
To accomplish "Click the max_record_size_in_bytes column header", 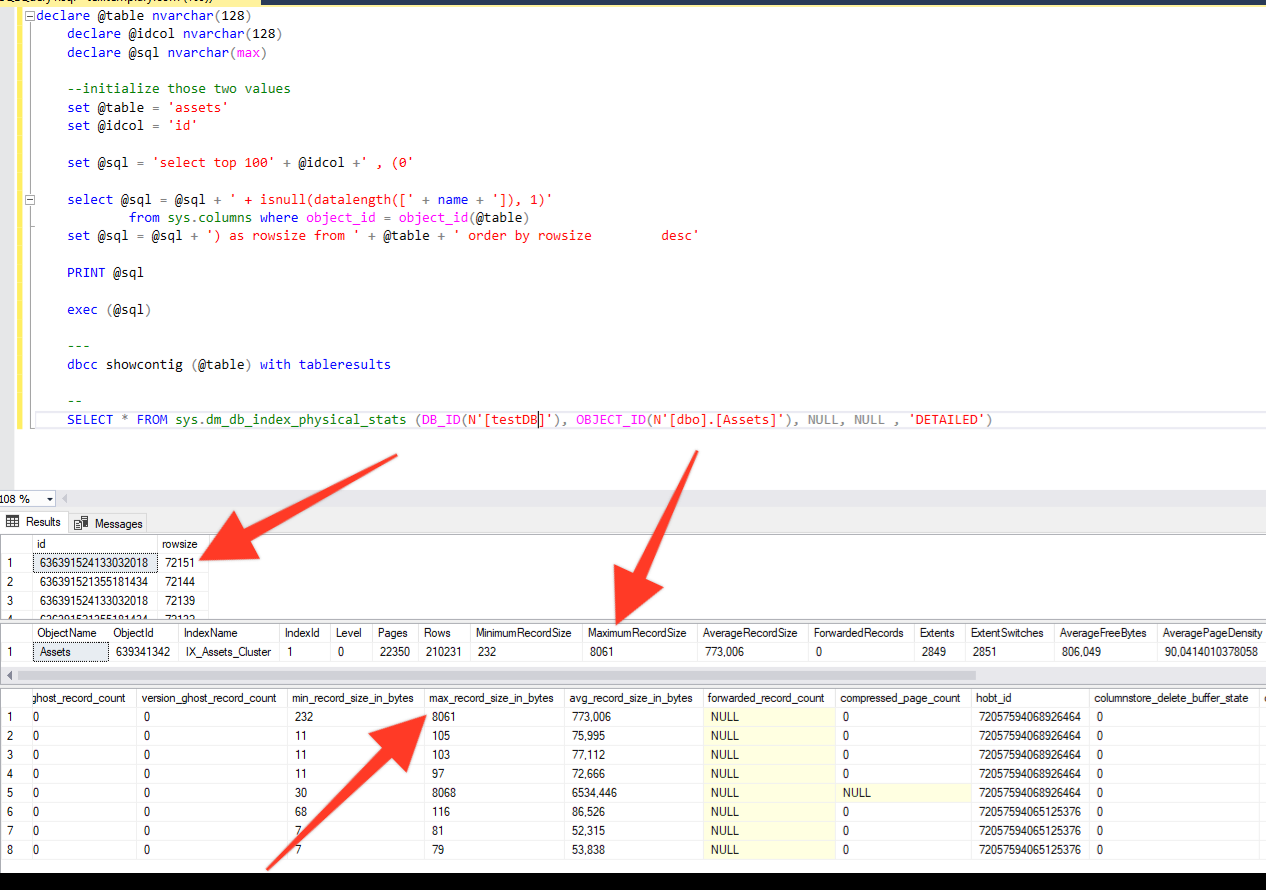I will click(491, 698).
